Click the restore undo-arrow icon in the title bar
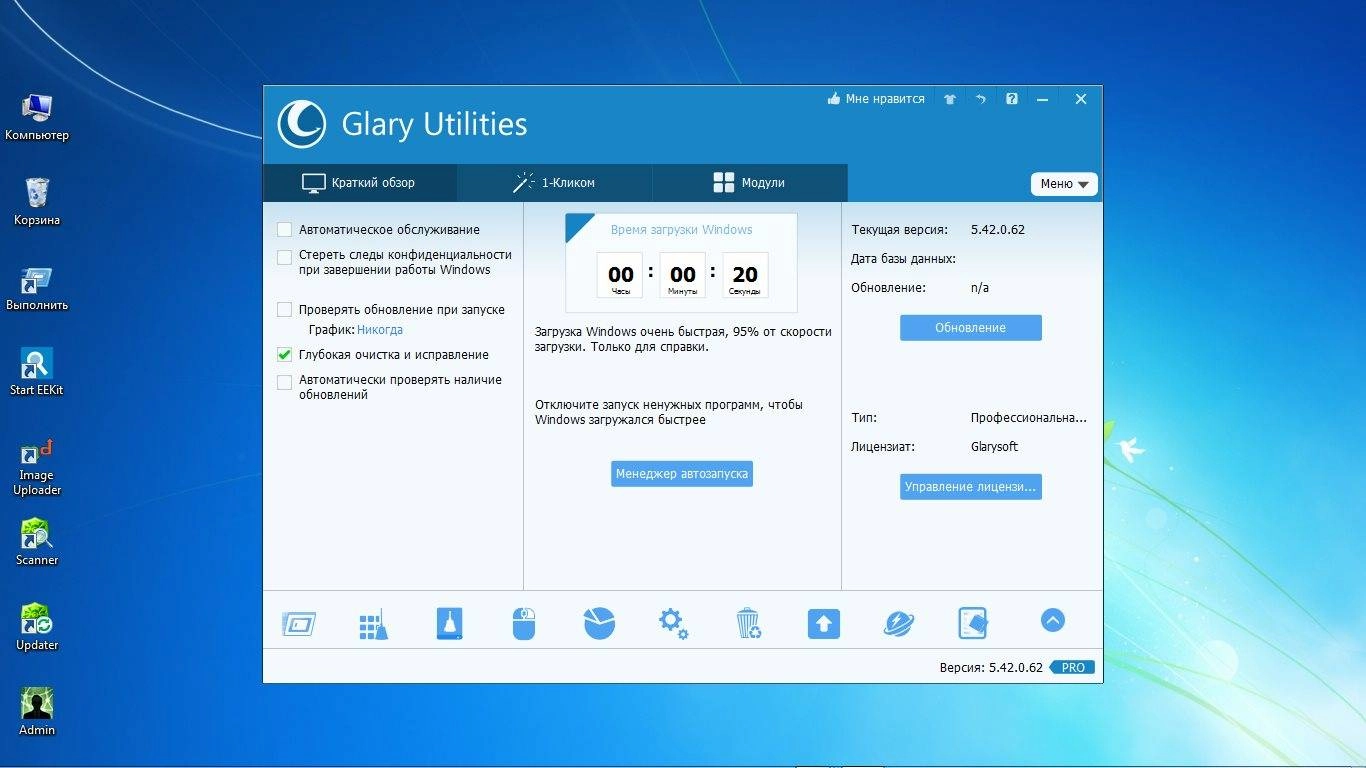Screen dimensions: 1366x768 point(981,99)
